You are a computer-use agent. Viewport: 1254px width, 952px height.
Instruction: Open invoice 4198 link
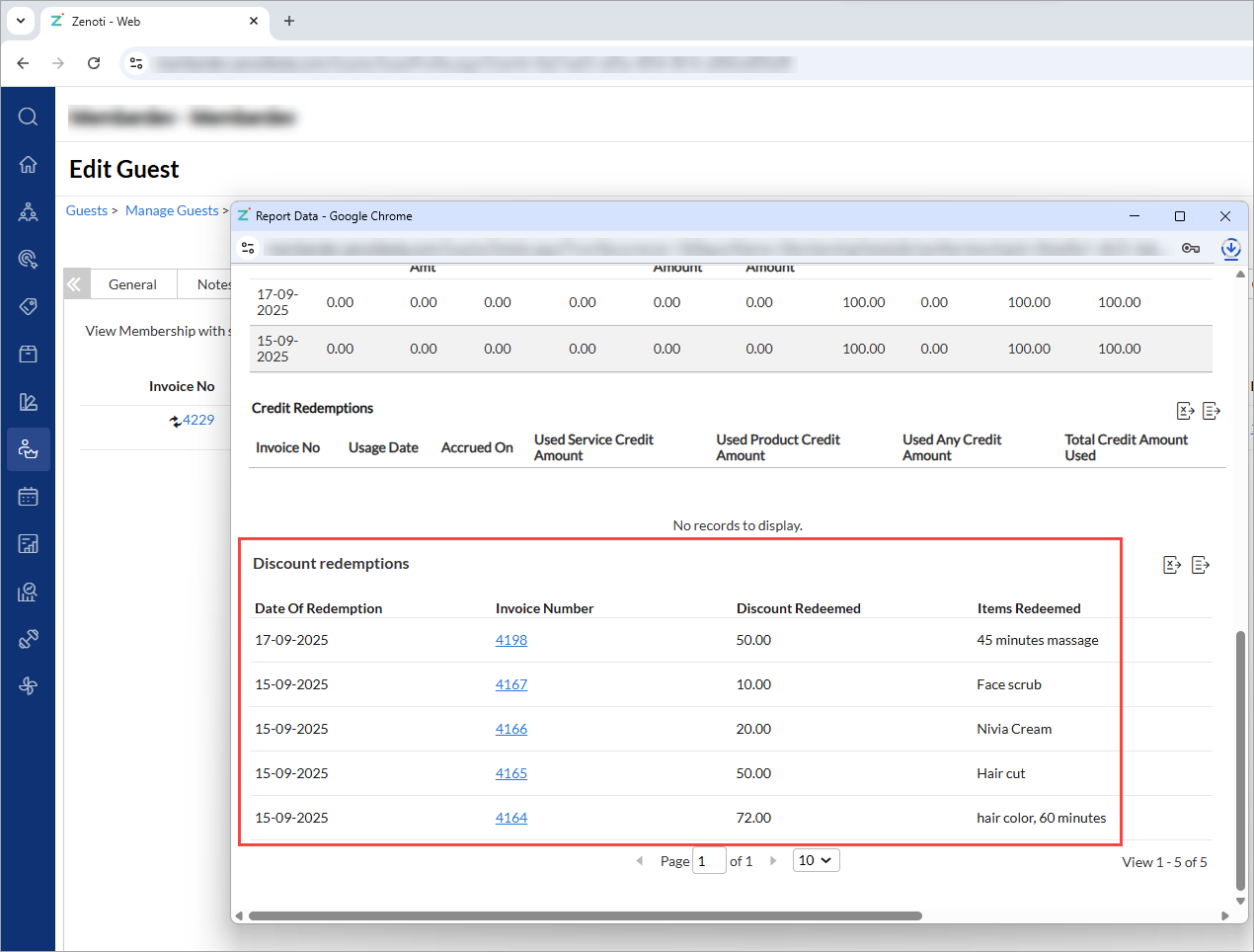pyautogui.click(x=510, y=640)
